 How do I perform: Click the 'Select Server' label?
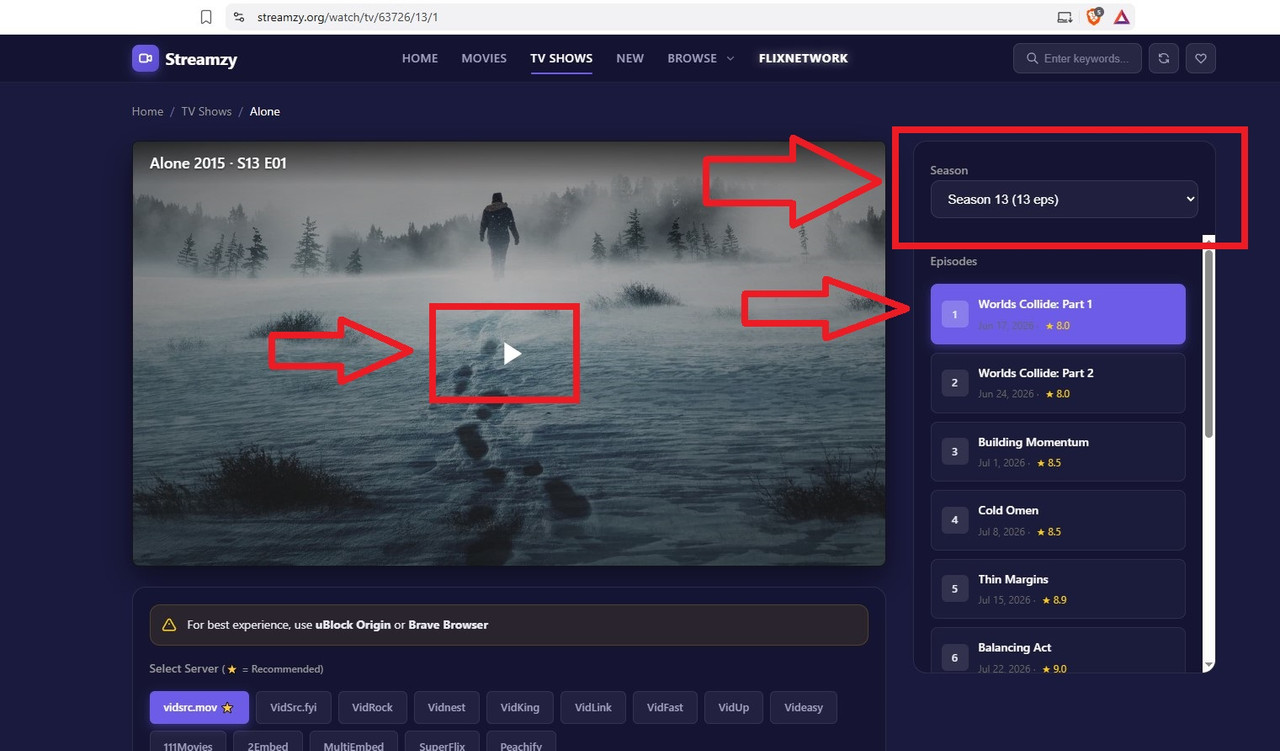pyautogui.click(x=185, y=669)
